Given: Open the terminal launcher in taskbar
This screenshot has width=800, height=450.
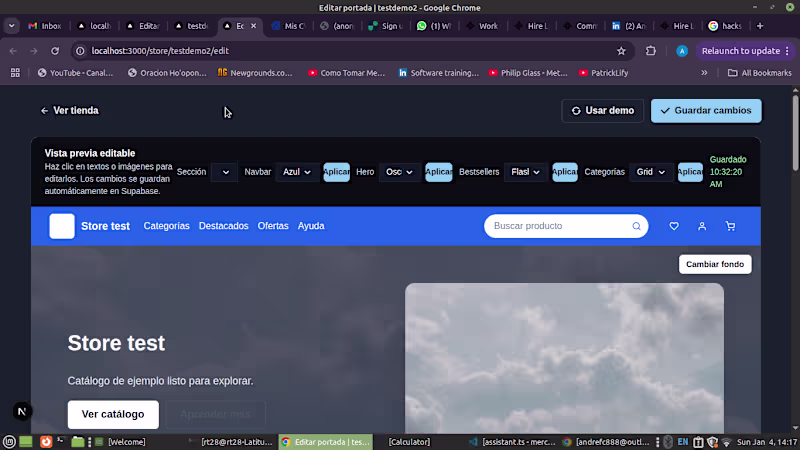Looking at the screenshot, I should tap(61, 441).
